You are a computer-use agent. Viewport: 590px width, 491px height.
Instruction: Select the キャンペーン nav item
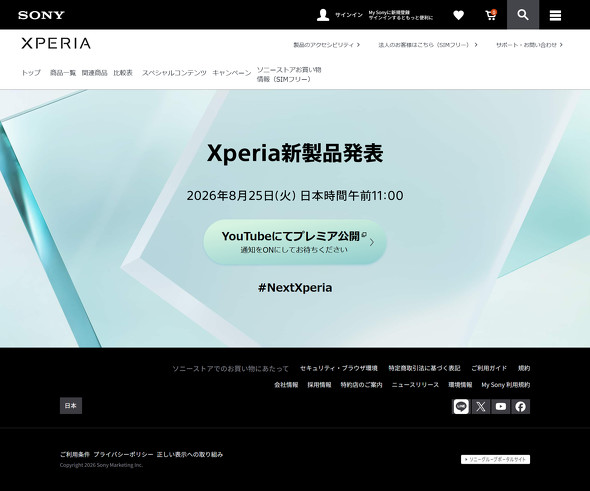[x=232, y=73]
